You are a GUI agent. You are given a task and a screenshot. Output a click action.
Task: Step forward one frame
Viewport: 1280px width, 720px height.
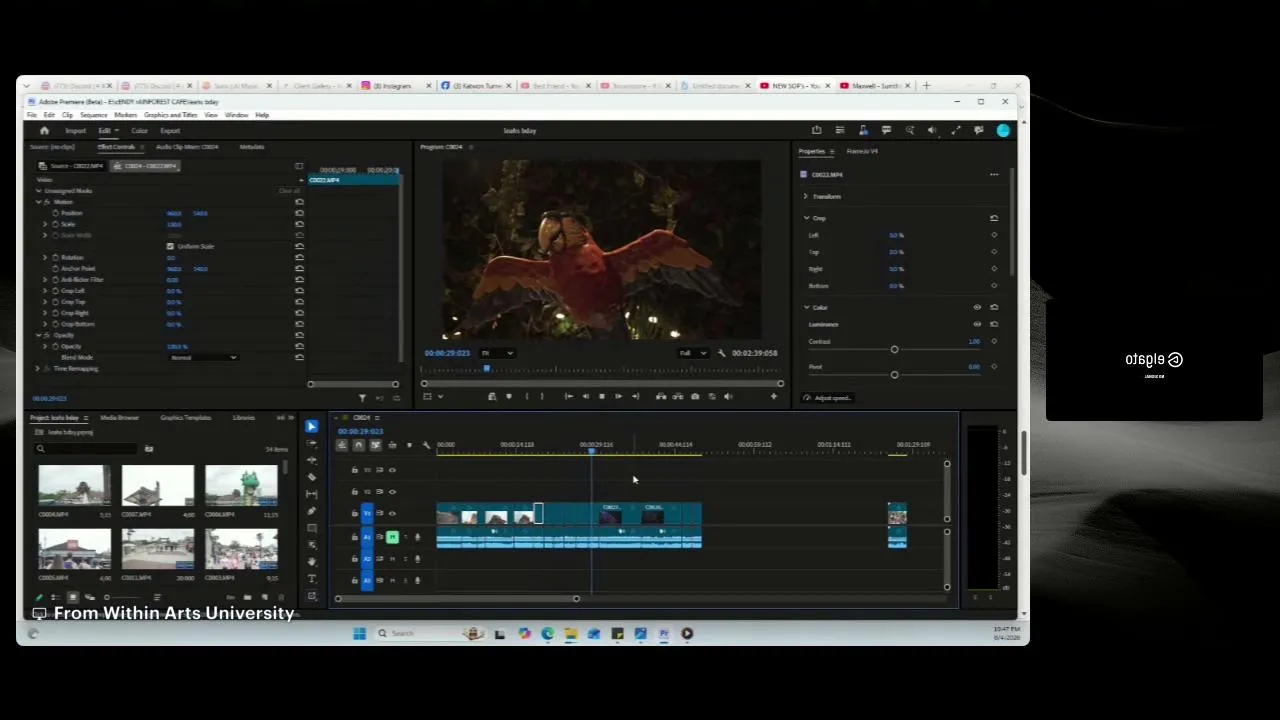618,397
